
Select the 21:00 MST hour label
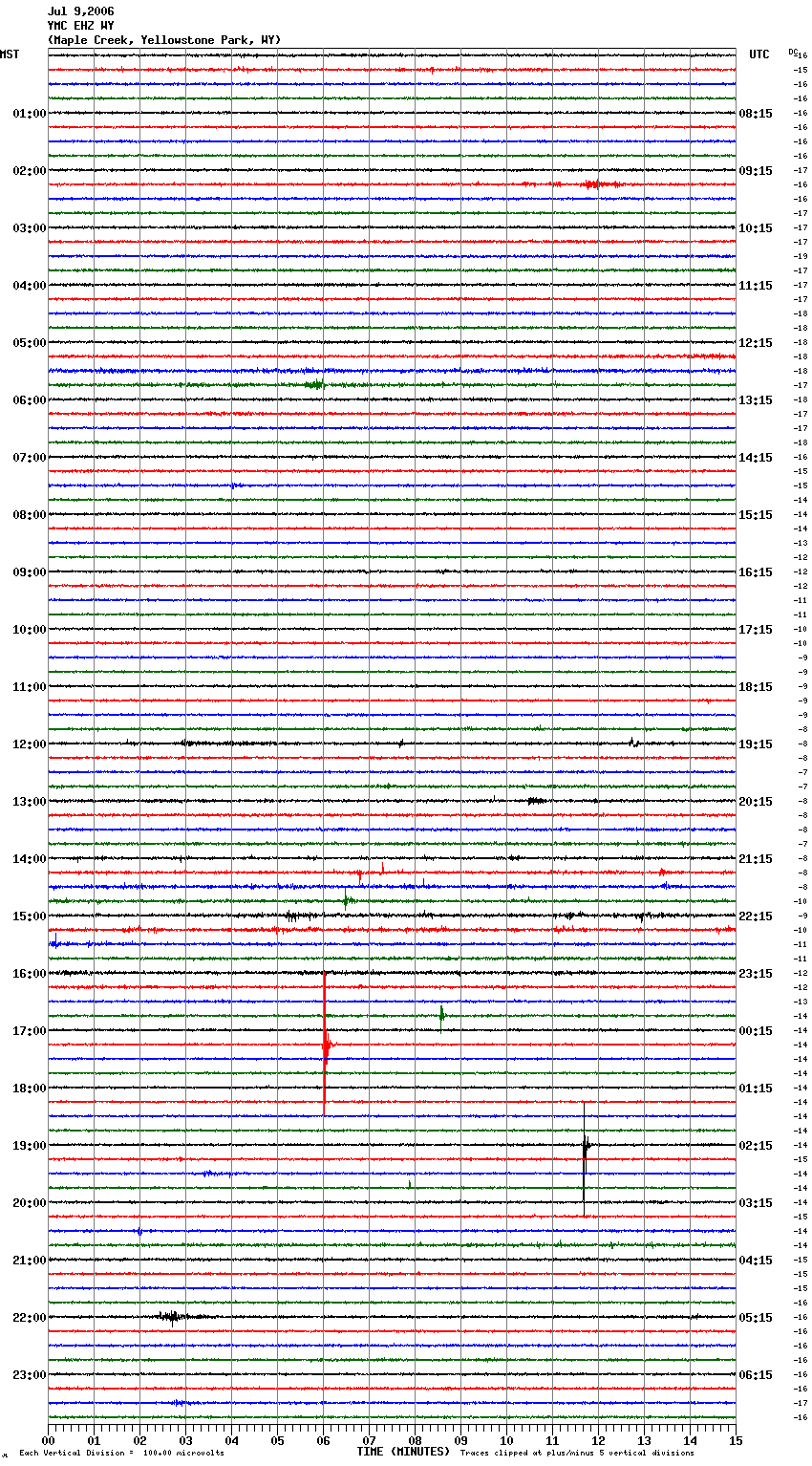pyautogui.click(x=30, y=1261)
